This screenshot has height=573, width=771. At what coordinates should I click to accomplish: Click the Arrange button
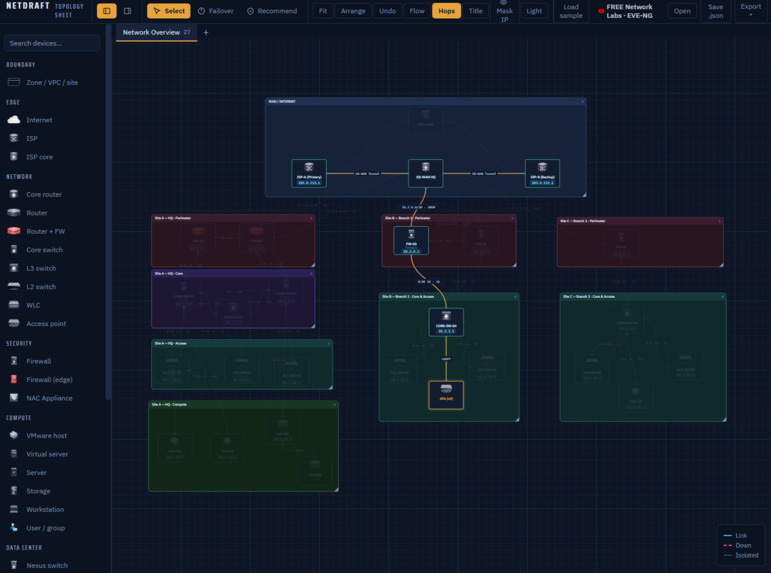click(x=353, y=11)
